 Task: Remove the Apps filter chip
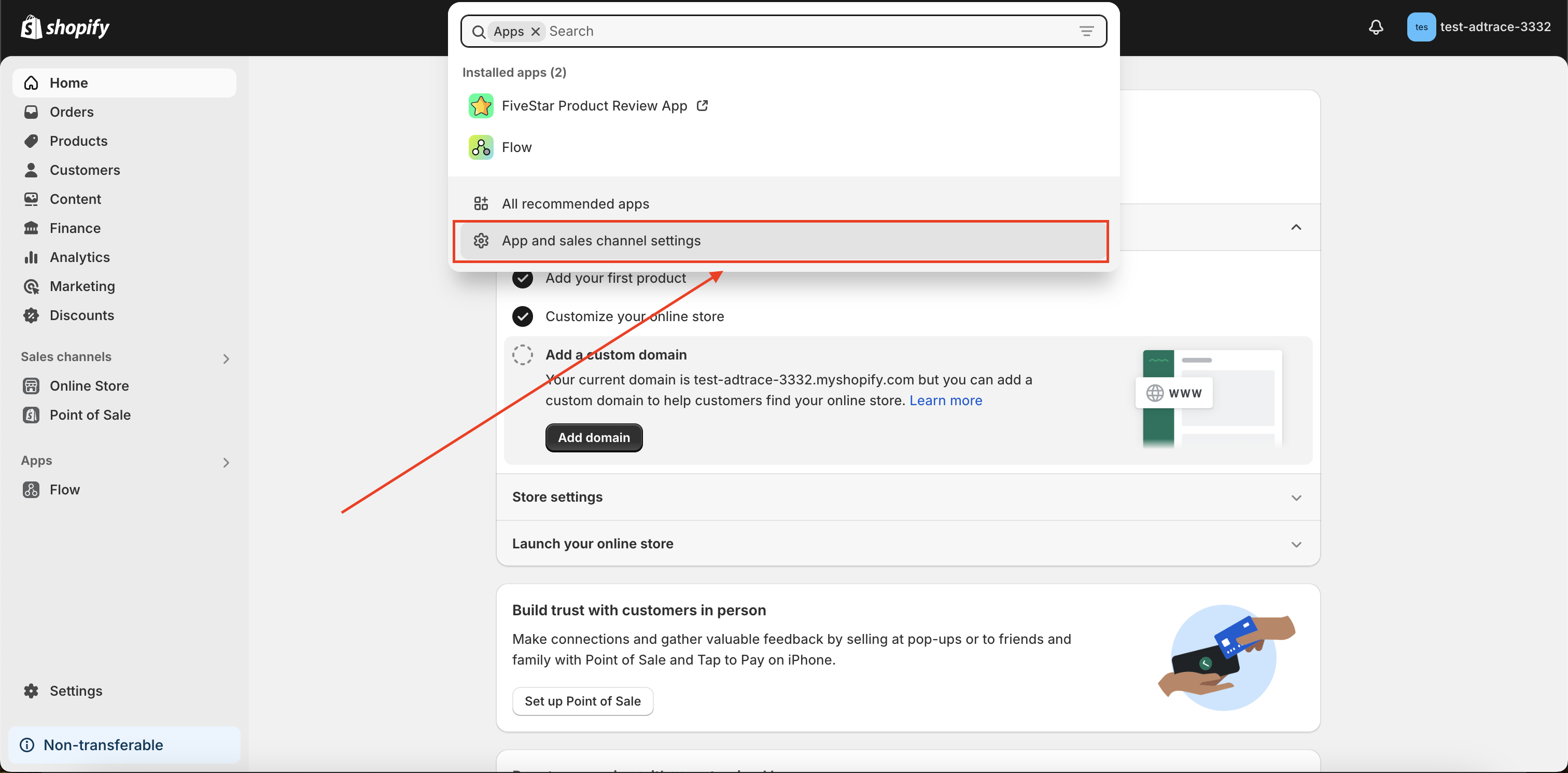[x=535, y=32]
